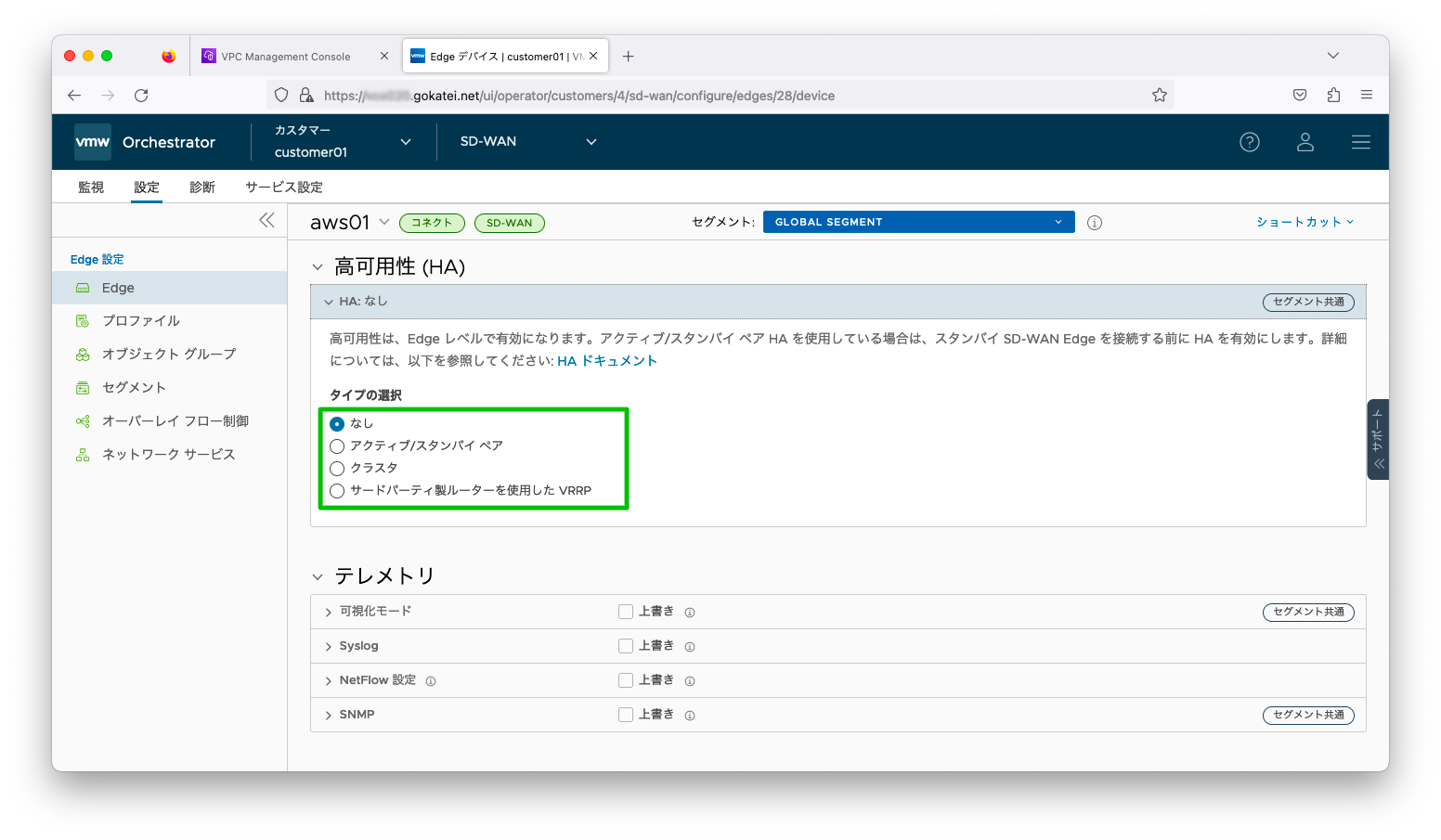Open プロファイル in Edge 設定 sidebar

[141, 321]
